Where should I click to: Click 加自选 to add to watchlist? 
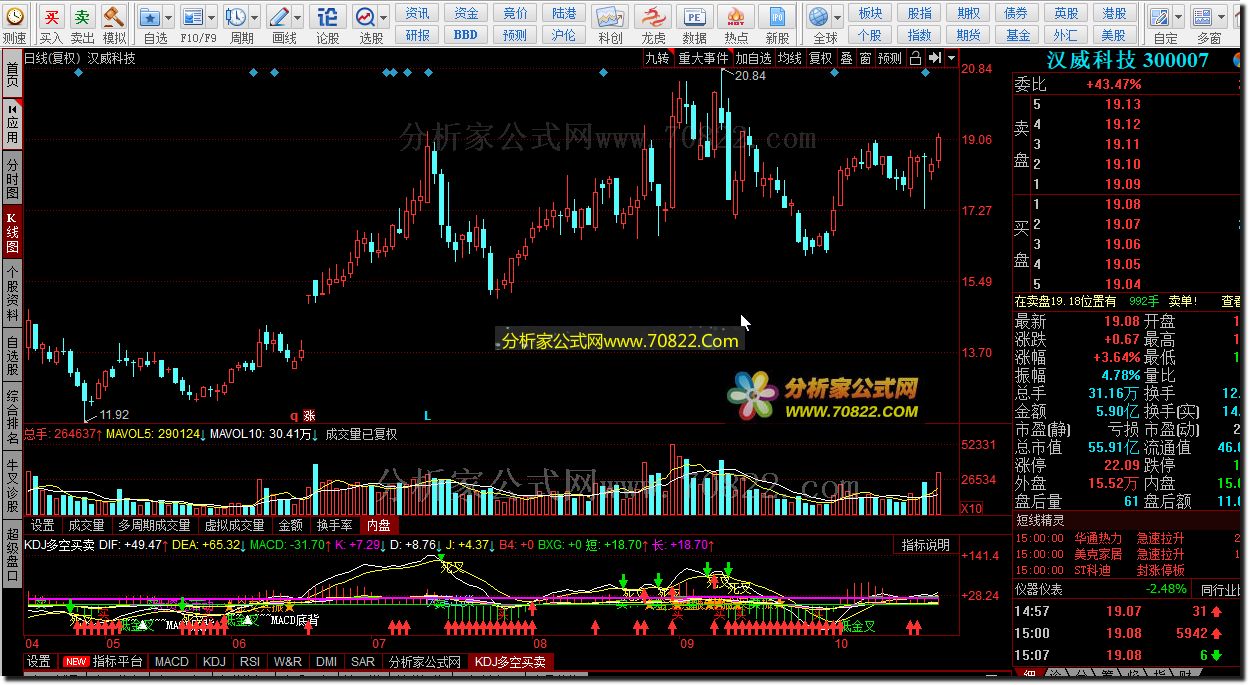[753, 59]
